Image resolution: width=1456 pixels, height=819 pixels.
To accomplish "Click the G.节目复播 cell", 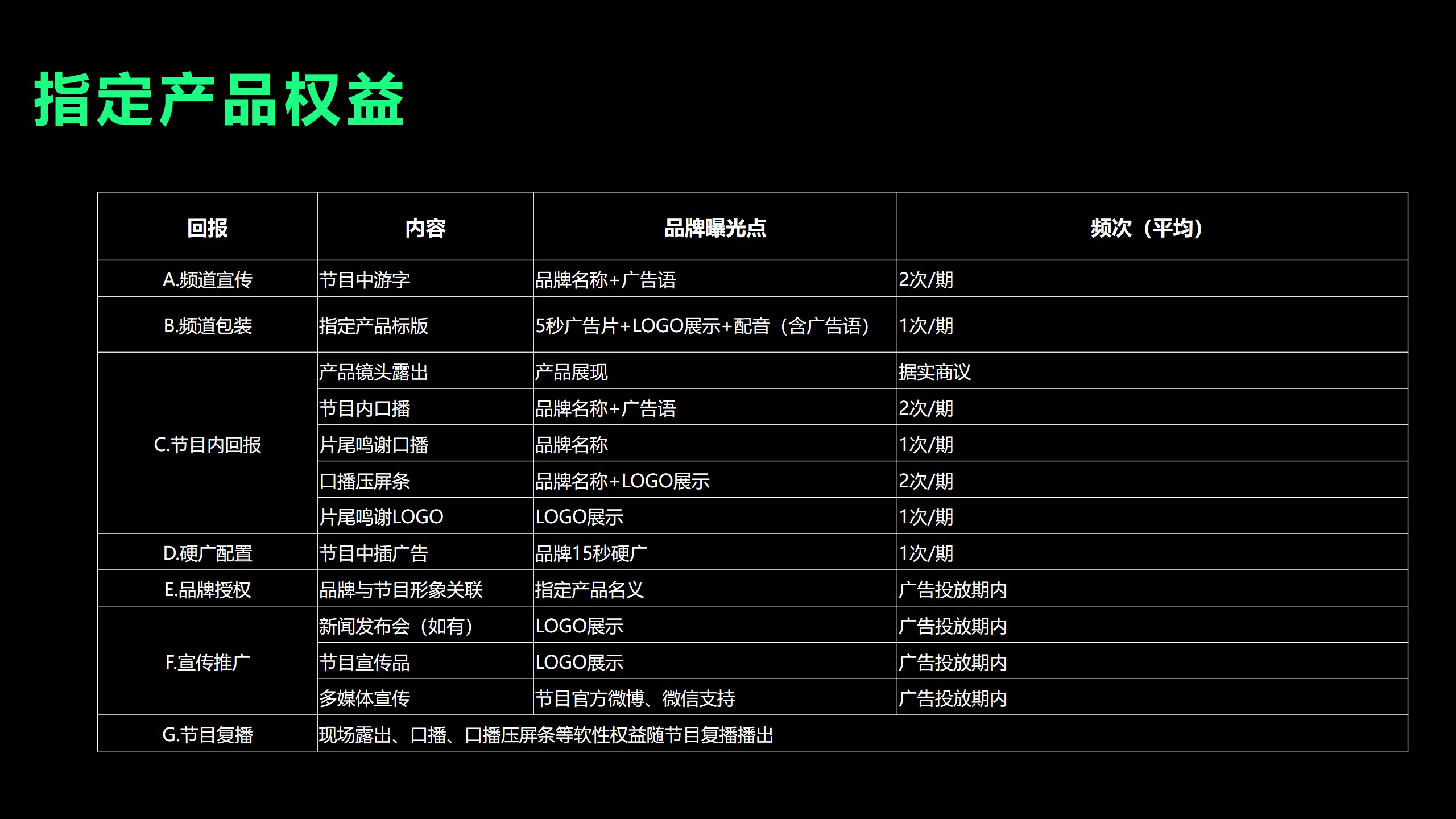I will [x=208, y=733].
